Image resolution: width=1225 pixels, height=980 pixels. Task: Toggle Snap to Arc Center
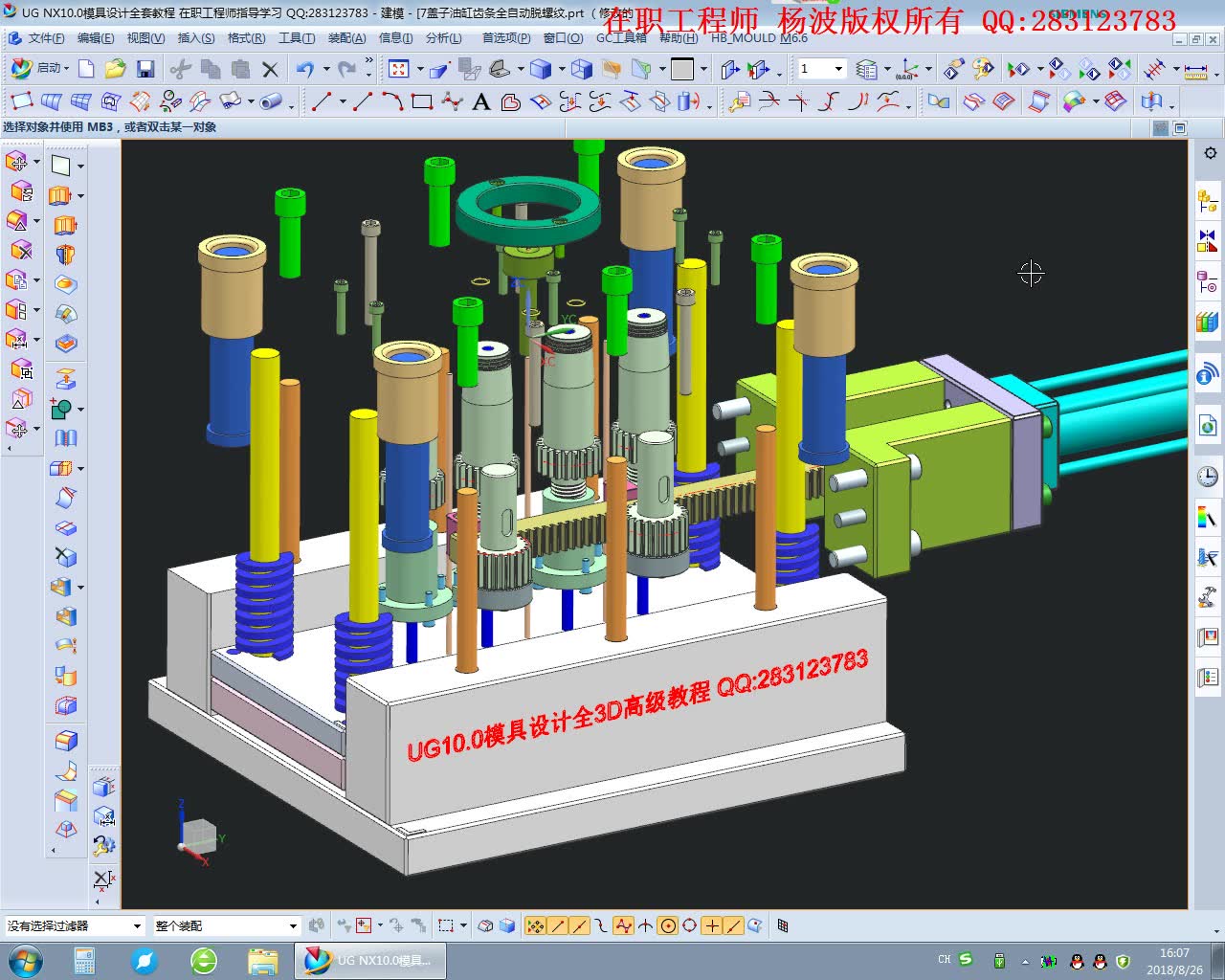(x=668, y=925)
